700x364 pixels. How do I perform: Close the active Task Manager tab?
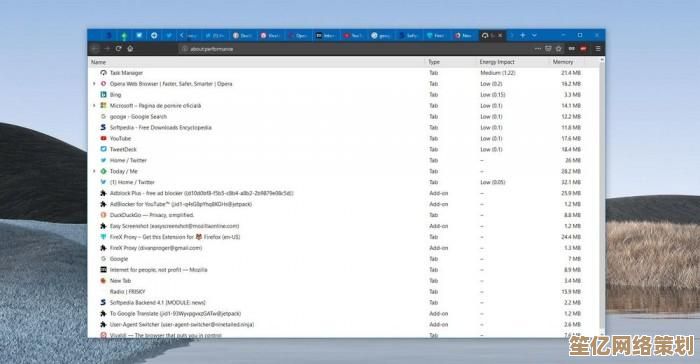pos(500,35)
